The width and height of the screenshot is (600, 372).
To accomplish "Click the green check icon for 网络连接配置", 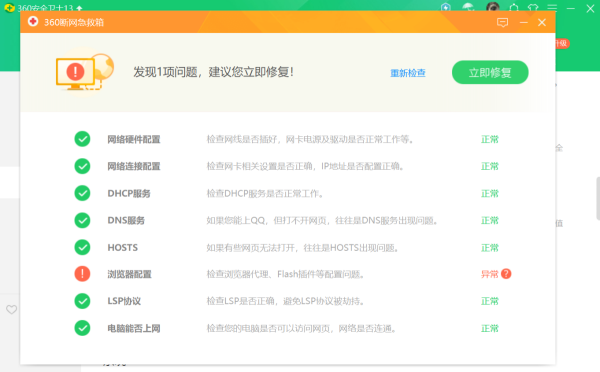I will click(x=82, y=166).
